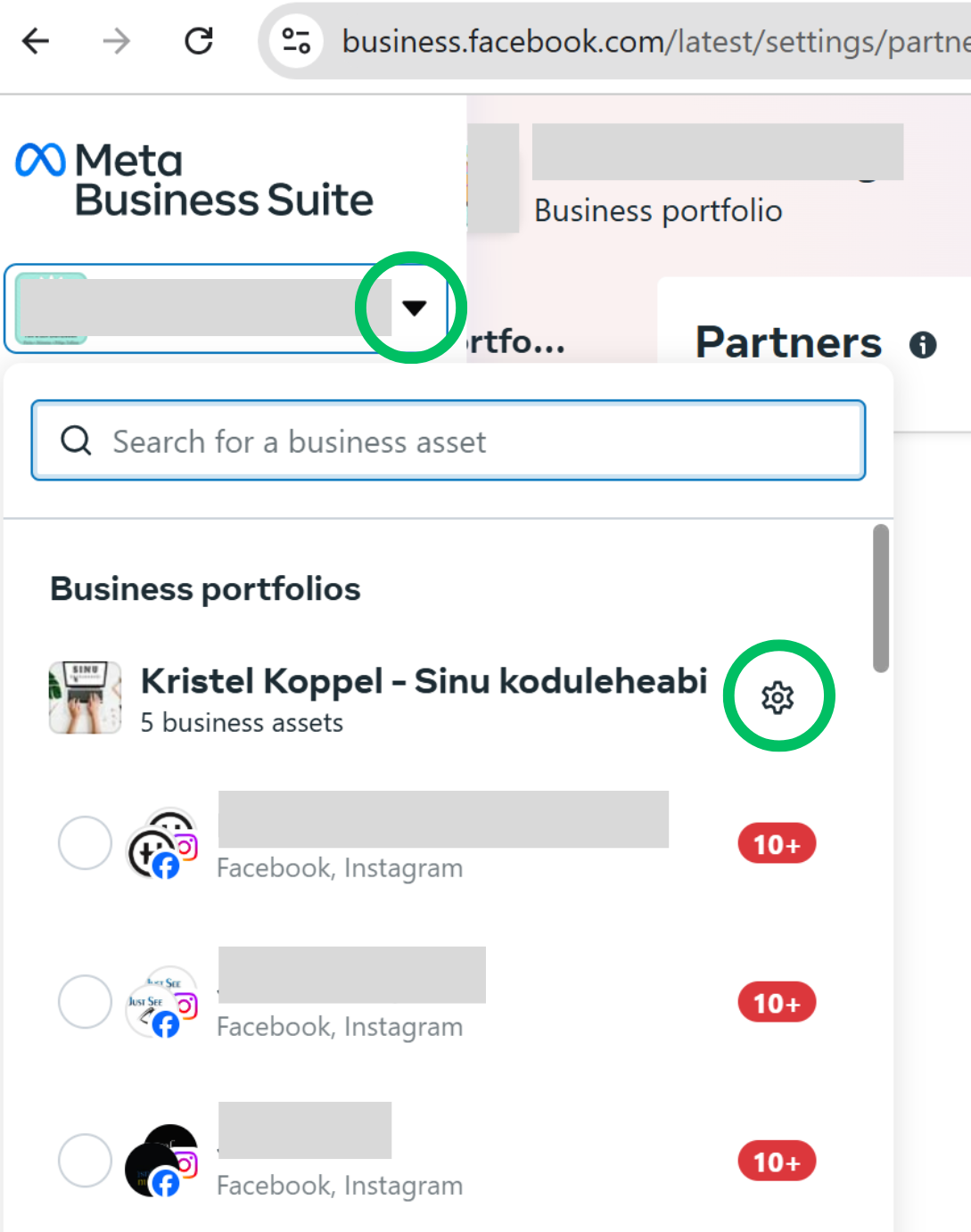
Task: Click the dropdown list scrollbar
Action: [x=881, y=597]
